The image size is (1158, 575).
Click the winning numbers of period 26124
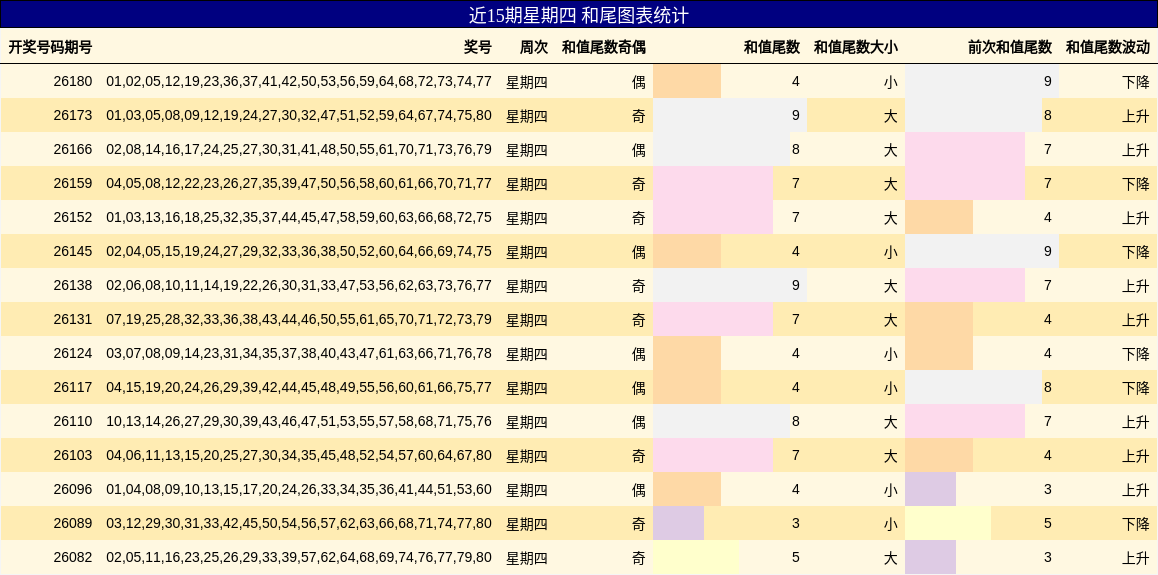tap(299, 353)
